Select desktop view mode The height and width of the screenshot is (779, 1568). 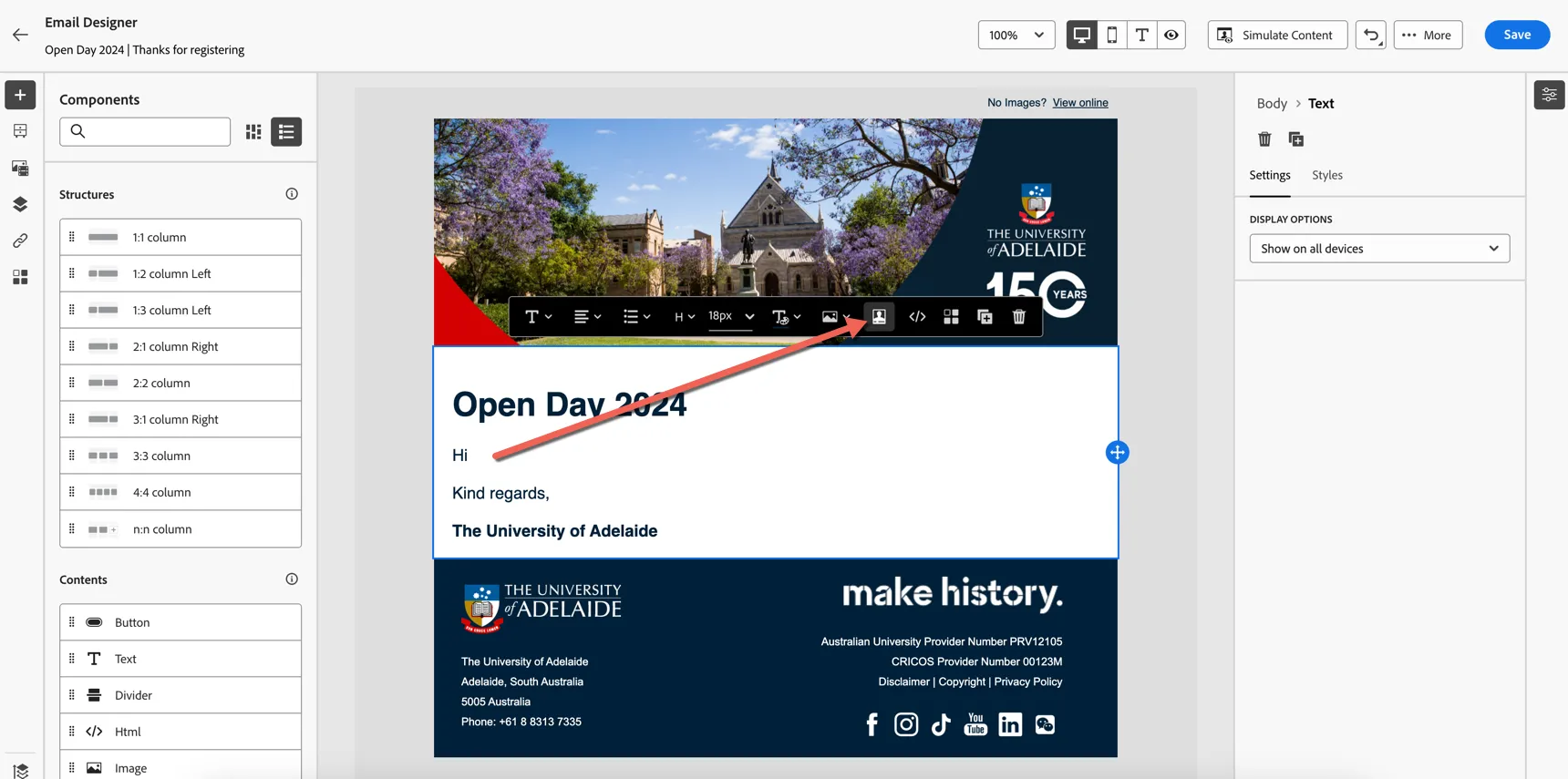[1082, 35]
